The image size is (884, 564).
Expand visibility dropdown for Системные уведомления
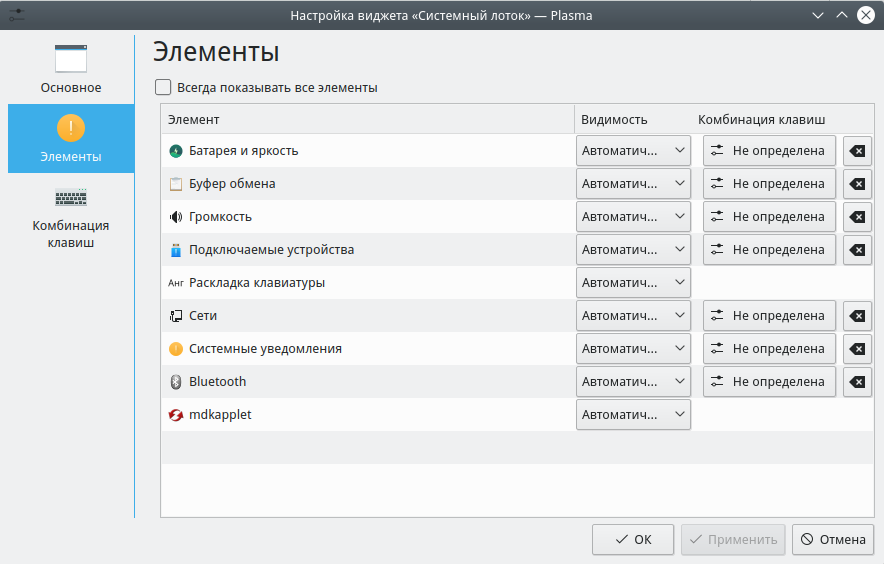[x=633, y=349]
